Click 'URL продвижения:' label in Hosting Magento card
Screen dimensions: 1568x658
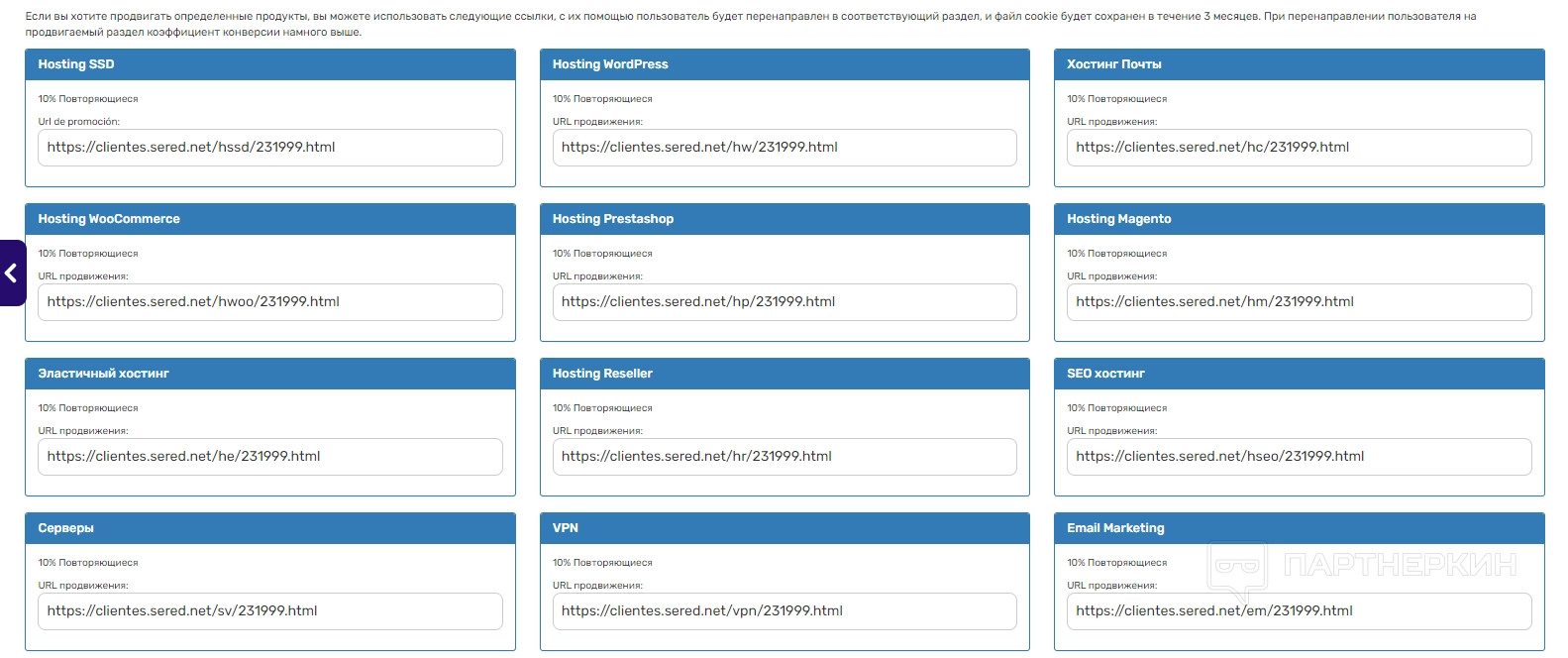[x=1111, y=276]
